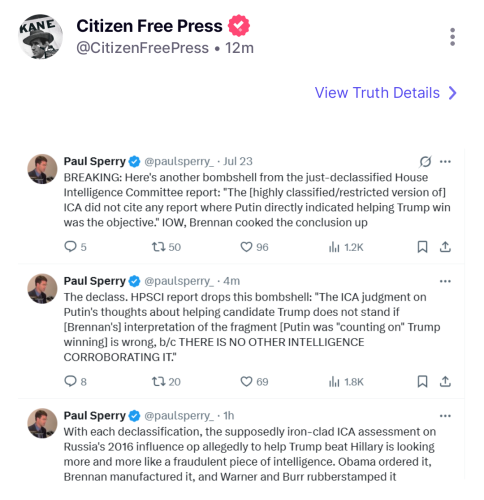Bookmark the Jul 23 Paul Sperry tweet

(422, 247)
